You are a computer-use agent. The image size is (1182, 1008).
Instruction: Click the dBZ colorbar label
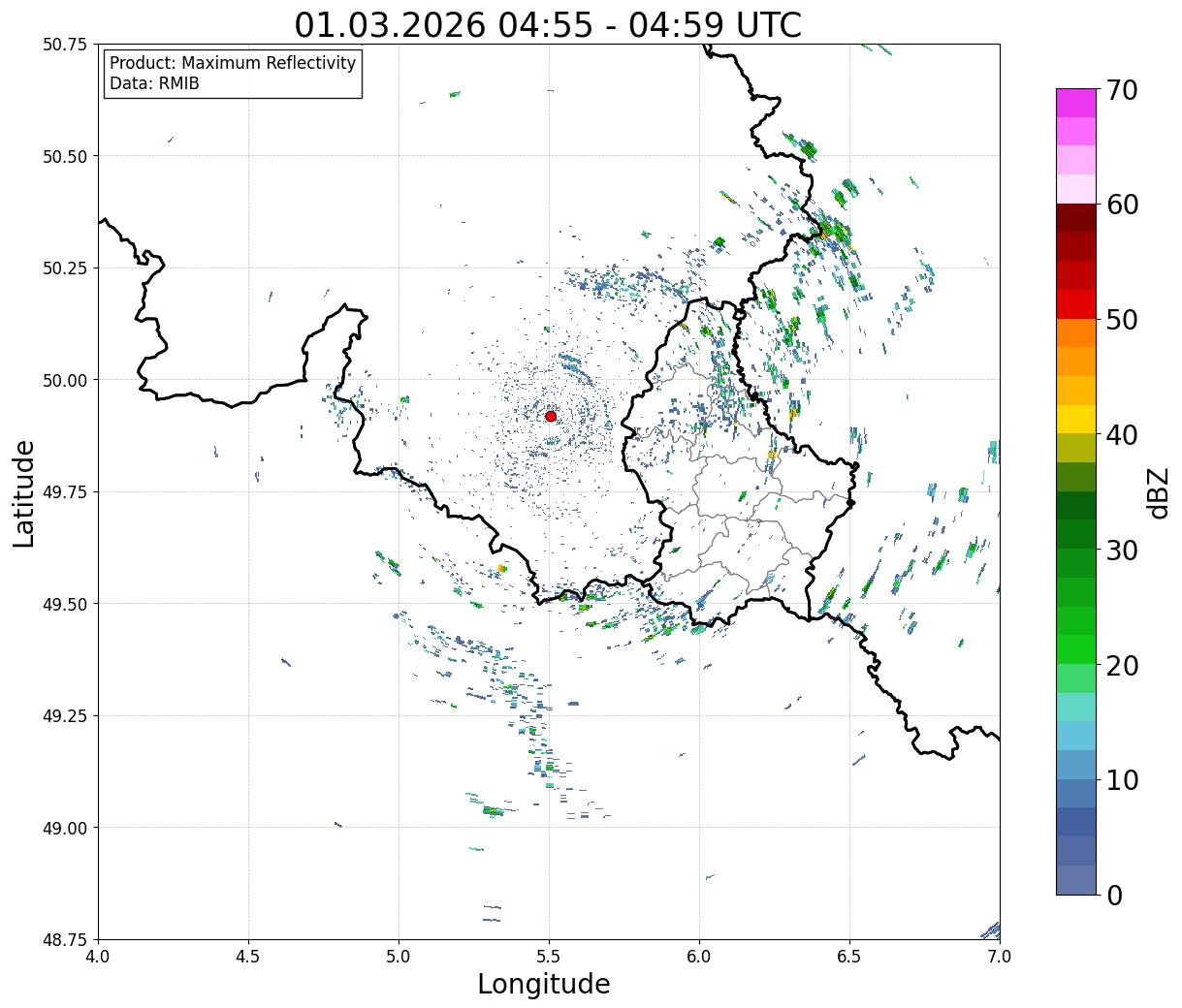(x=1158, y=491)
